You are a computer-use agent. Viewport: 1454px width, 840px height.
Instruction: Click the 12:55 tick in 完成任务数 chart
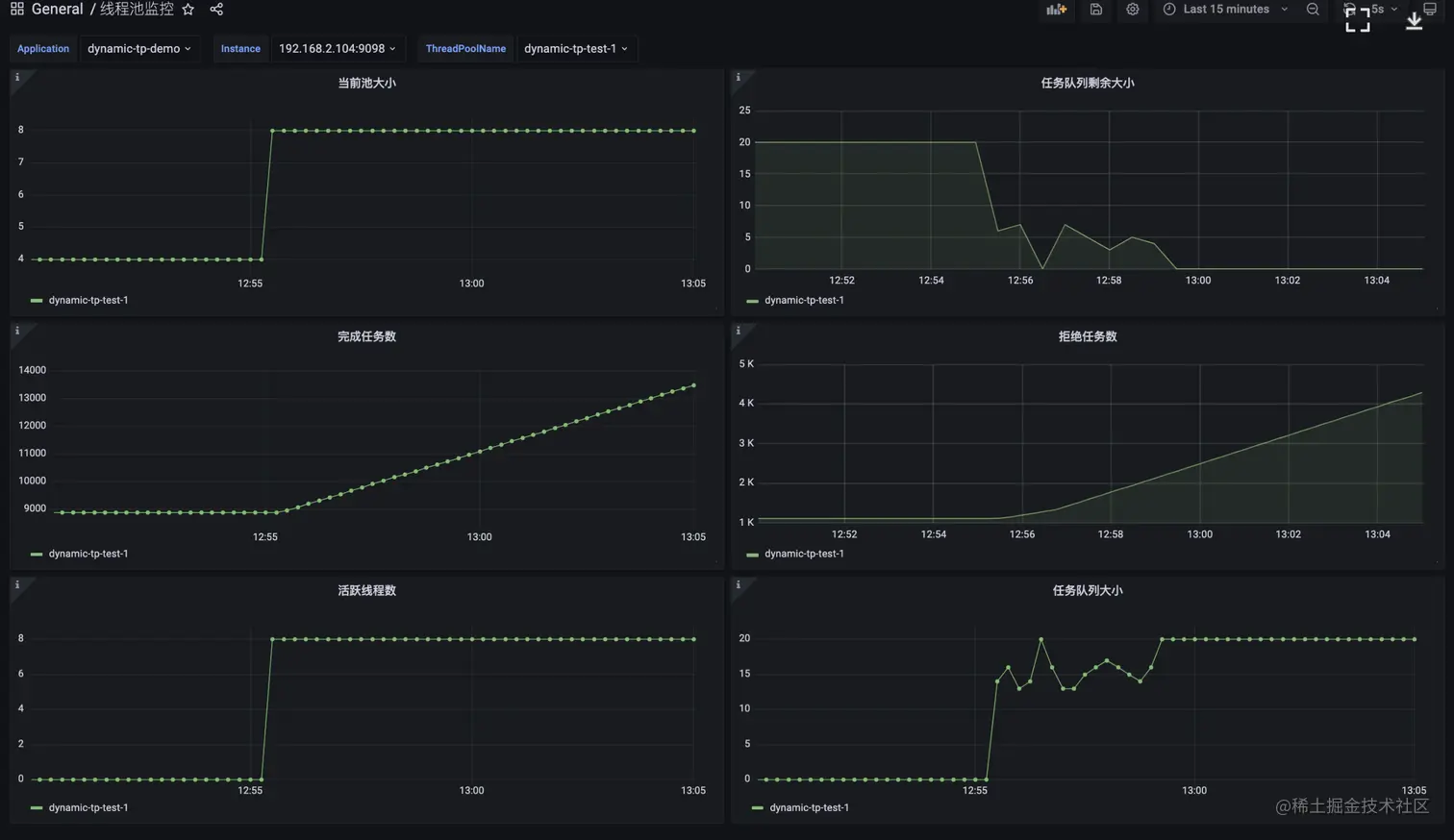(265, 537)
